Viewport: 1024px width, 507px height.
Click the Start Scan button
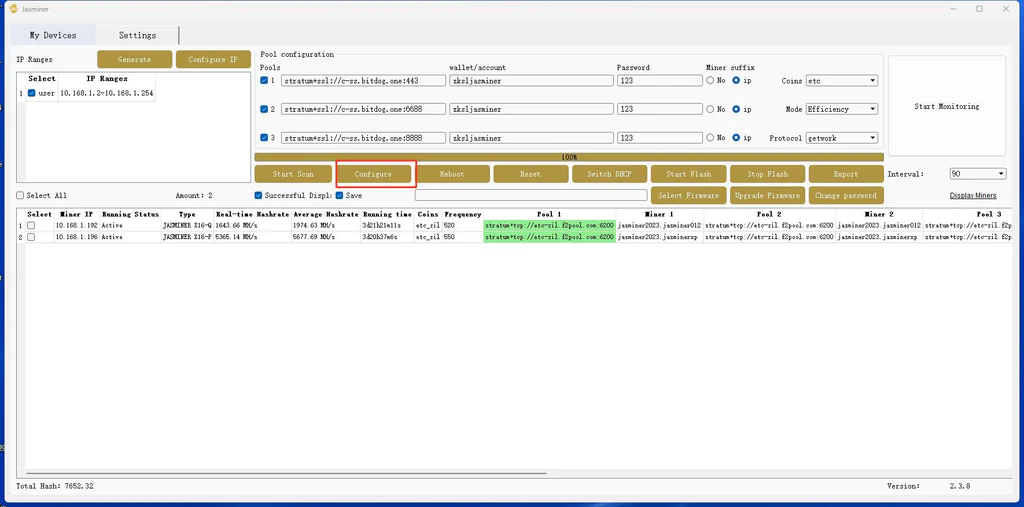[x=293, y=174]
